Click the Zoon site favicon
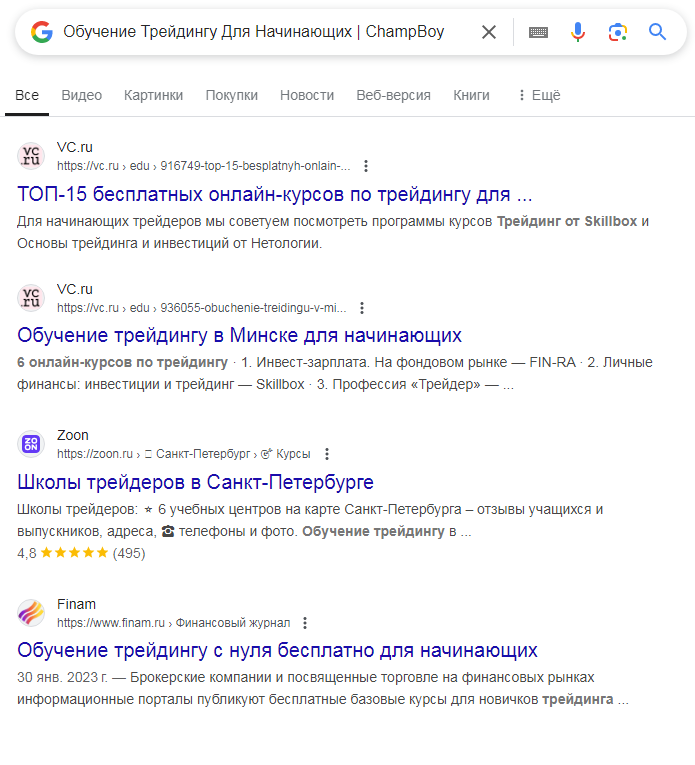This screenshot has width=695, height=765. (31, 444)
